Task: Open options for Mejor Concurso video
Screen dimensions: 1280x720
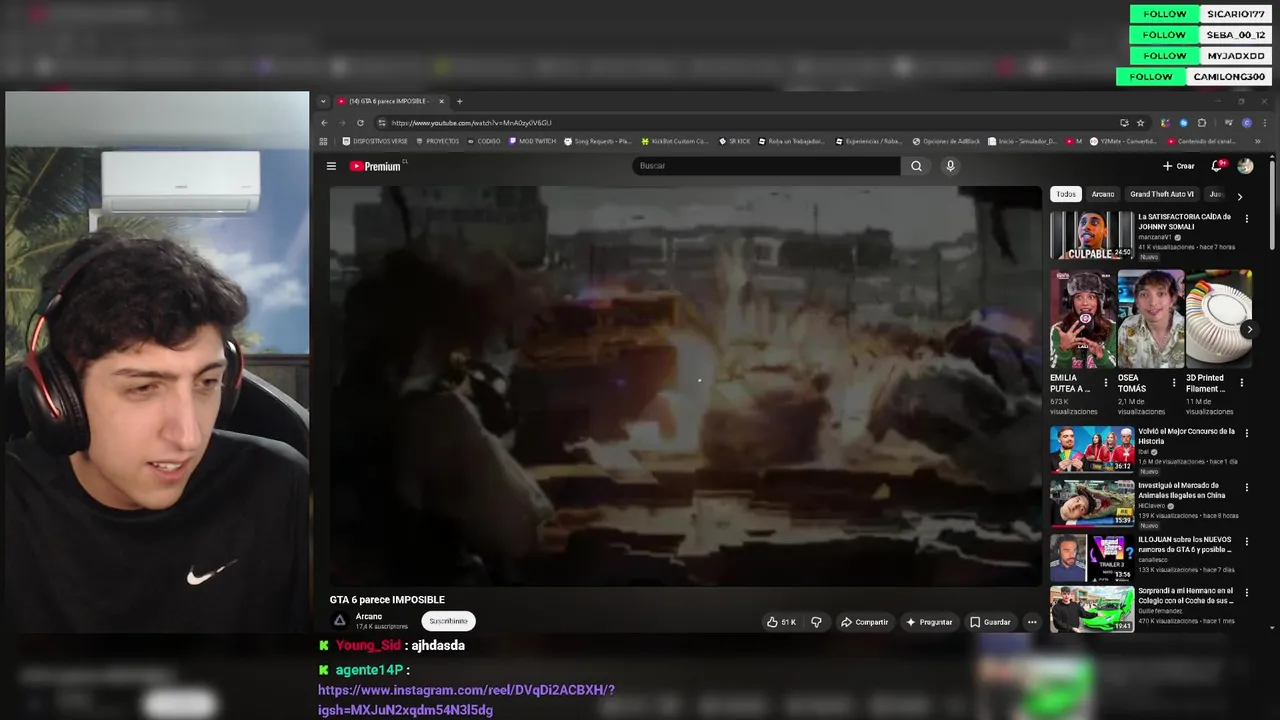Action: pos(1246,434)
